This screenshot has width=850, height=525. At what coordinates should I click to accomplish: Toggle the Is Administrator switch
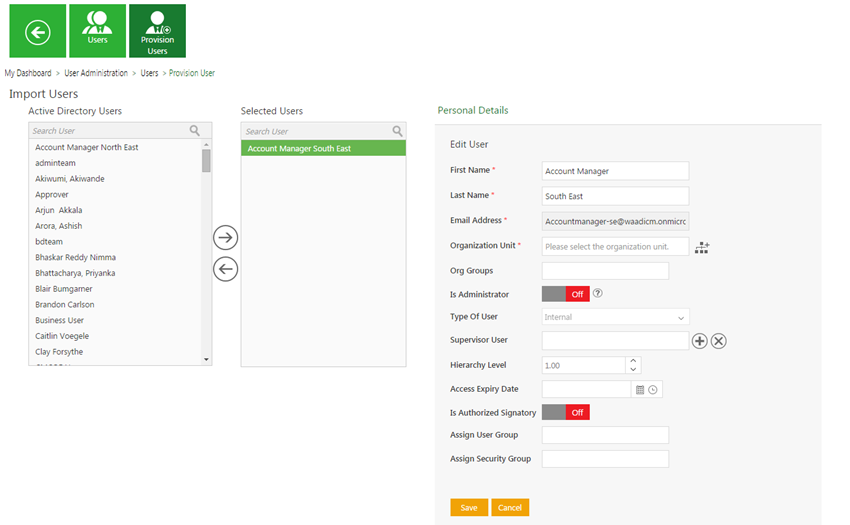point(565,294)
